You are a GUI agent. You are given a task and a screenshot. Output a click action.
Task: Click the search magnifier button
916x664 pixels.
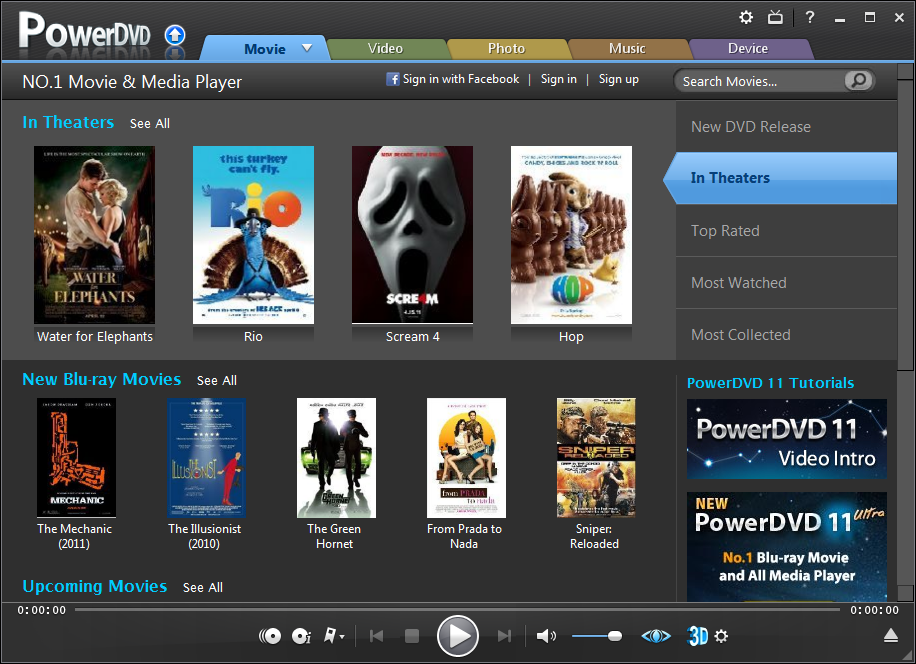[858, 81]
